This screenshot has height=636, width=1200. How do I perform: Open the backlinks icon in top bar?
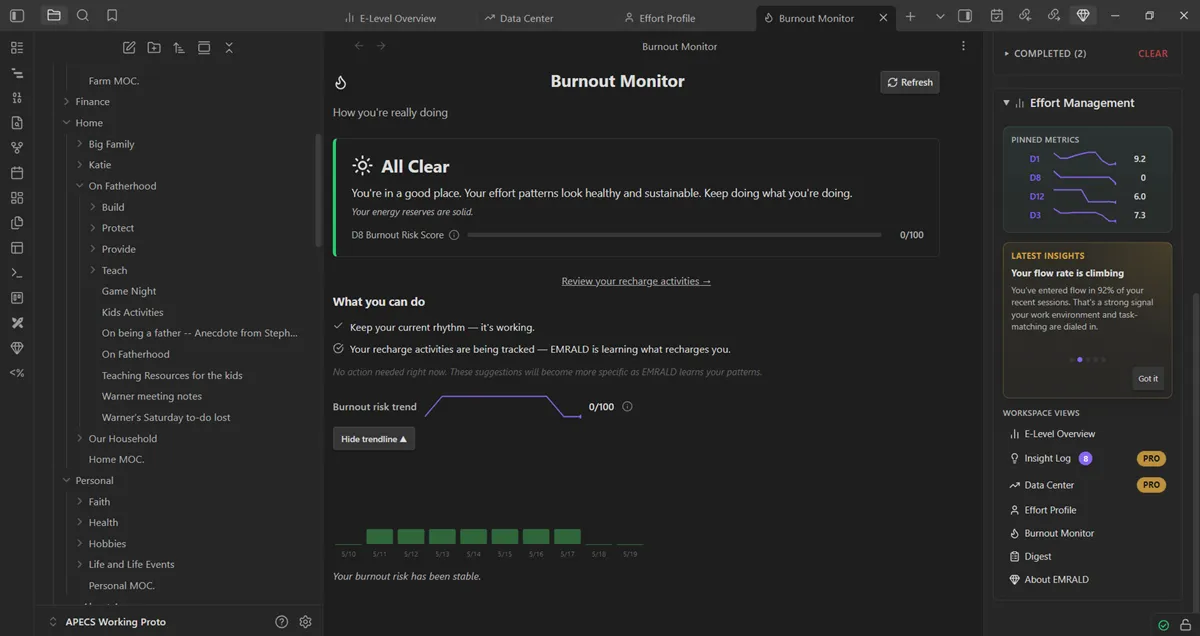tap(1025, 16)
